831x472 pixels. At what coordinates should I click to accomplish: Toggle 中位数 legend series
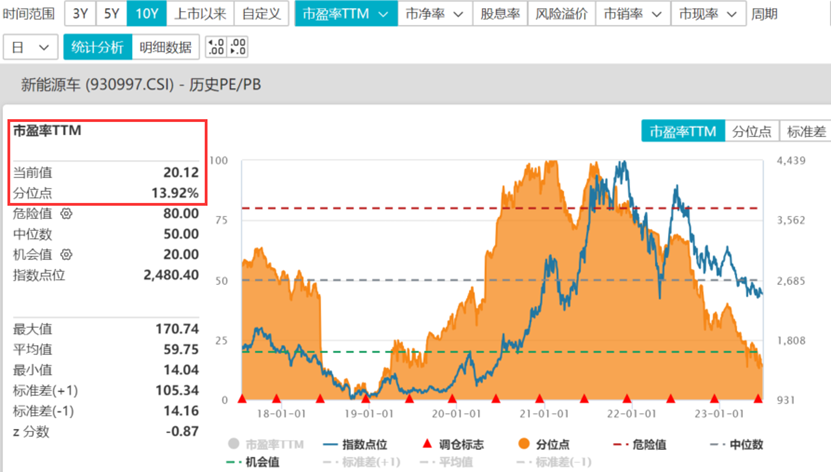tap(736, 444)
